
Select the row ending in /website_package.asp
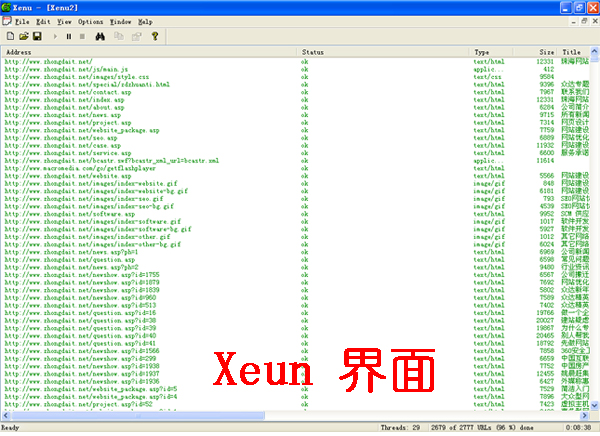click(297, 130)
